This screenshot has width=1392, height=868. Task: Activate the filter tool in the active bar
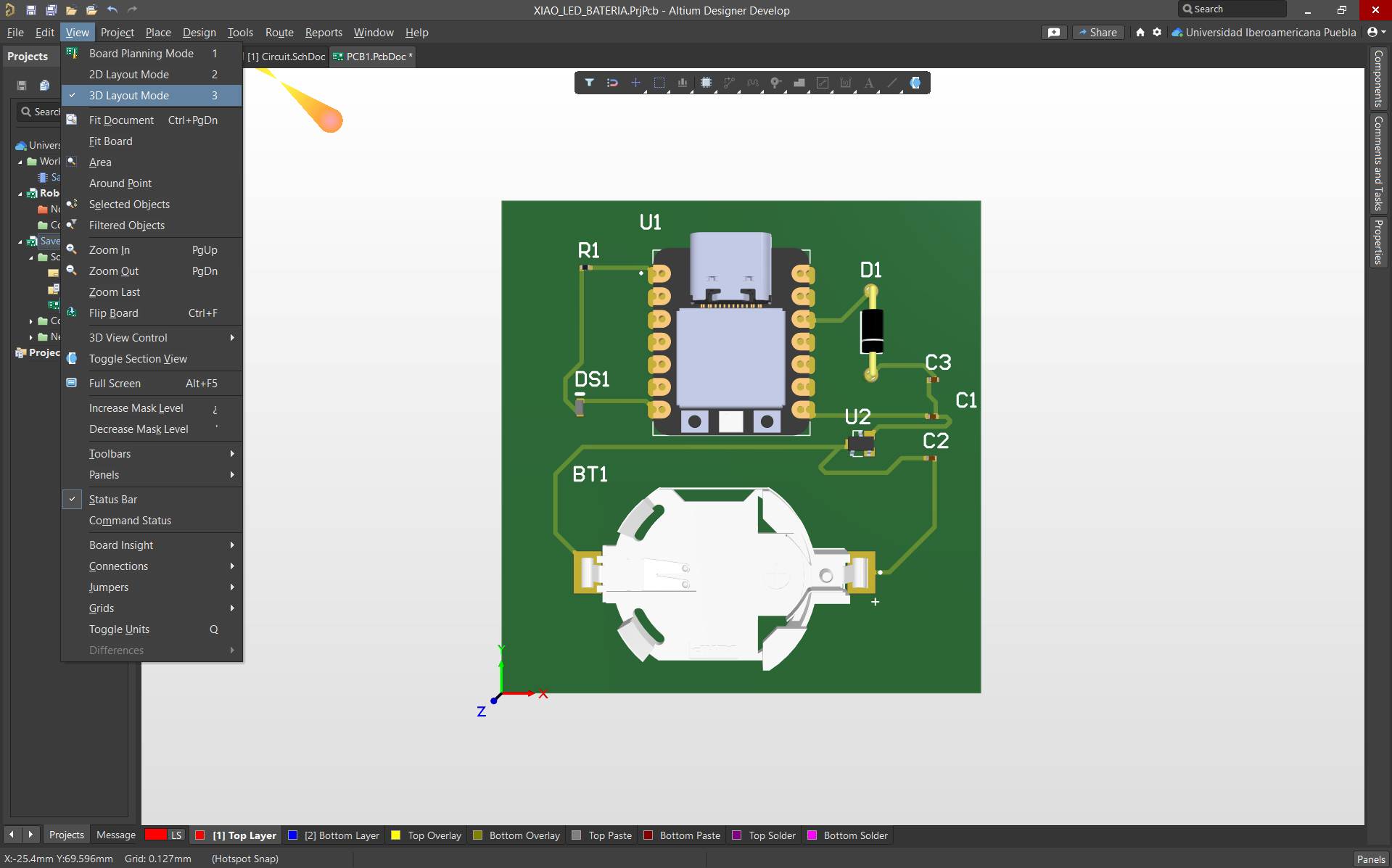click(590, 83)
